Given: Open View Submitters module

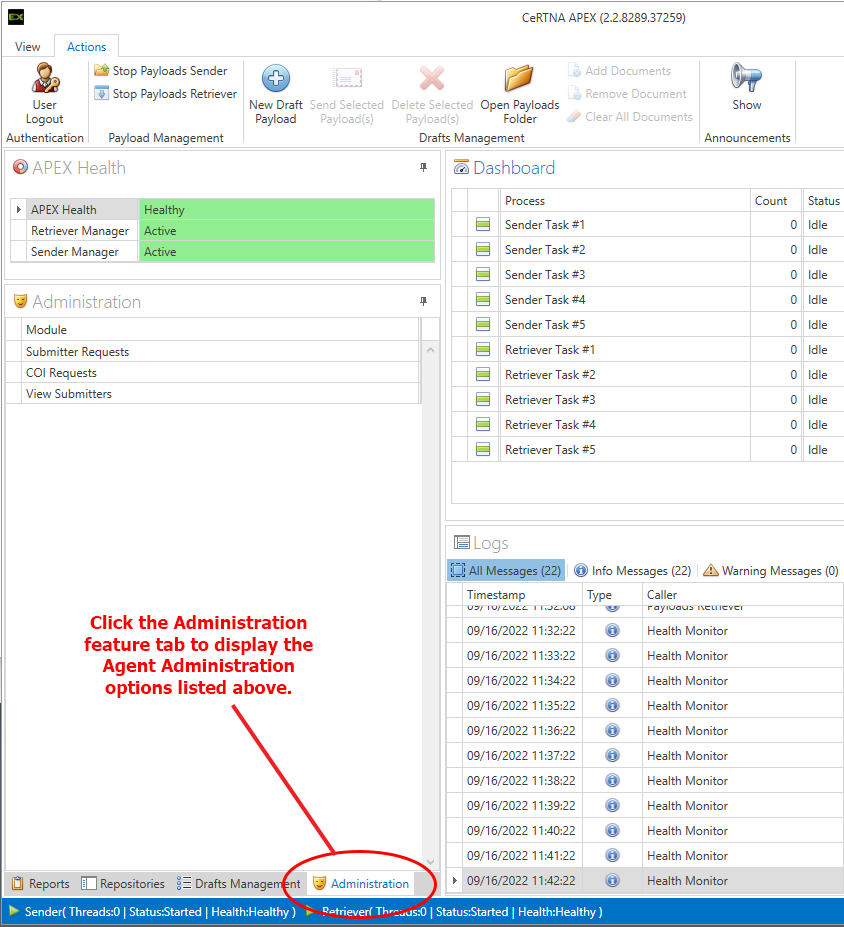Looking at the screenshot, I should [x=69, y=394].
